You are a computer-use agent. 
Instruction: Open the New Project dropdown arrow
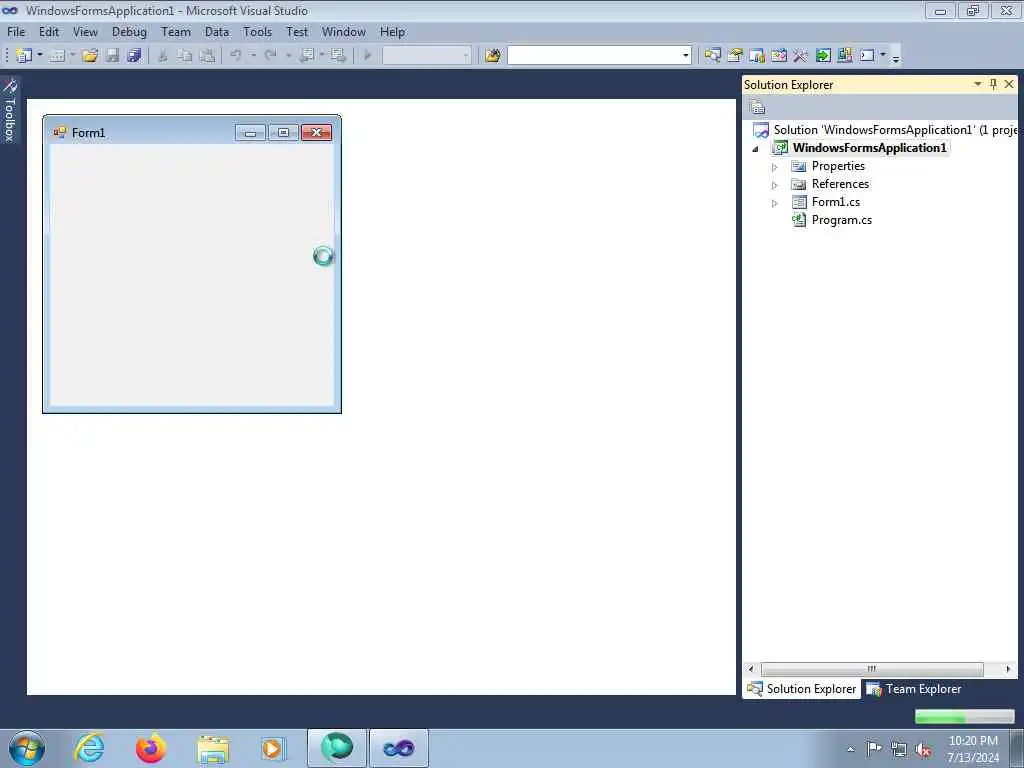point(40,55)
